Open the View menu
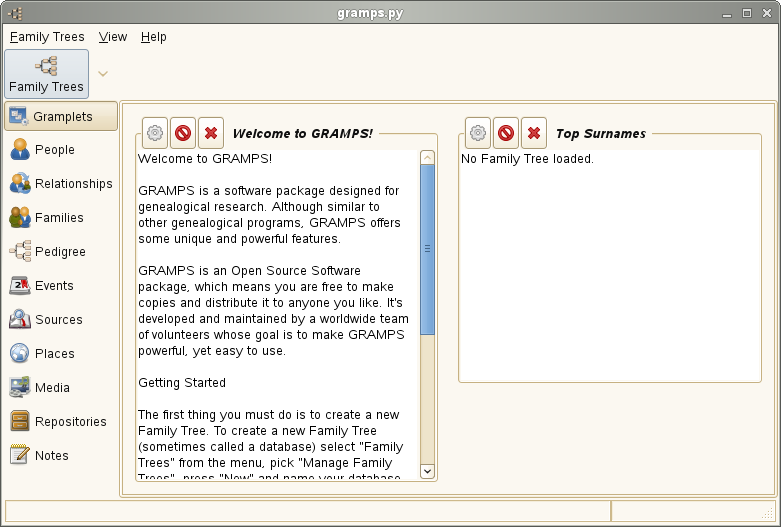The height and width of the screenshot is (527, 781). tap(113, 37)
